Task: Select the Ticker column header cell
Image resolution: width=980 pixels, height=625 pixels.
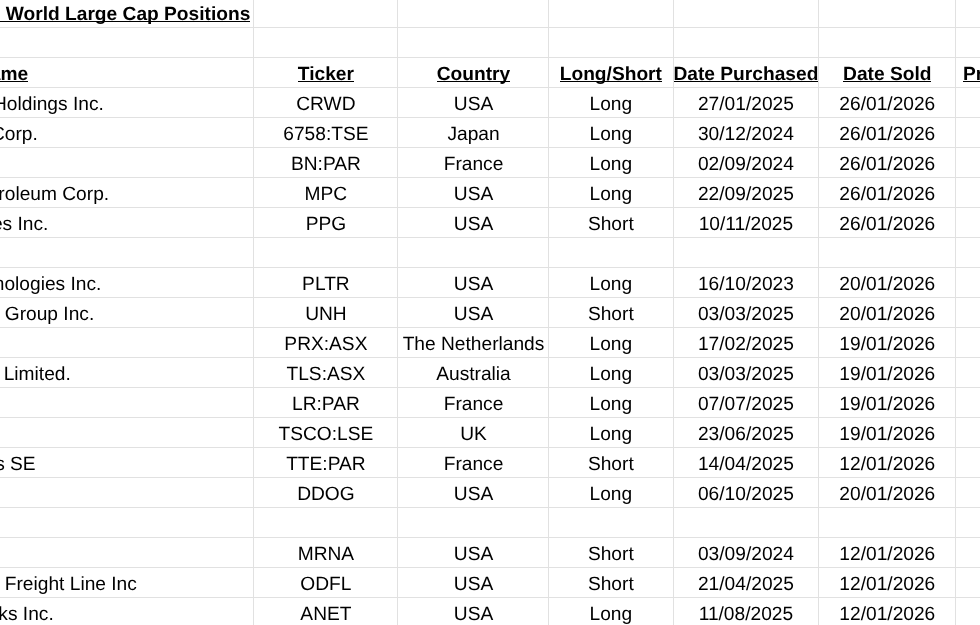Action: (x=325, y=74)
